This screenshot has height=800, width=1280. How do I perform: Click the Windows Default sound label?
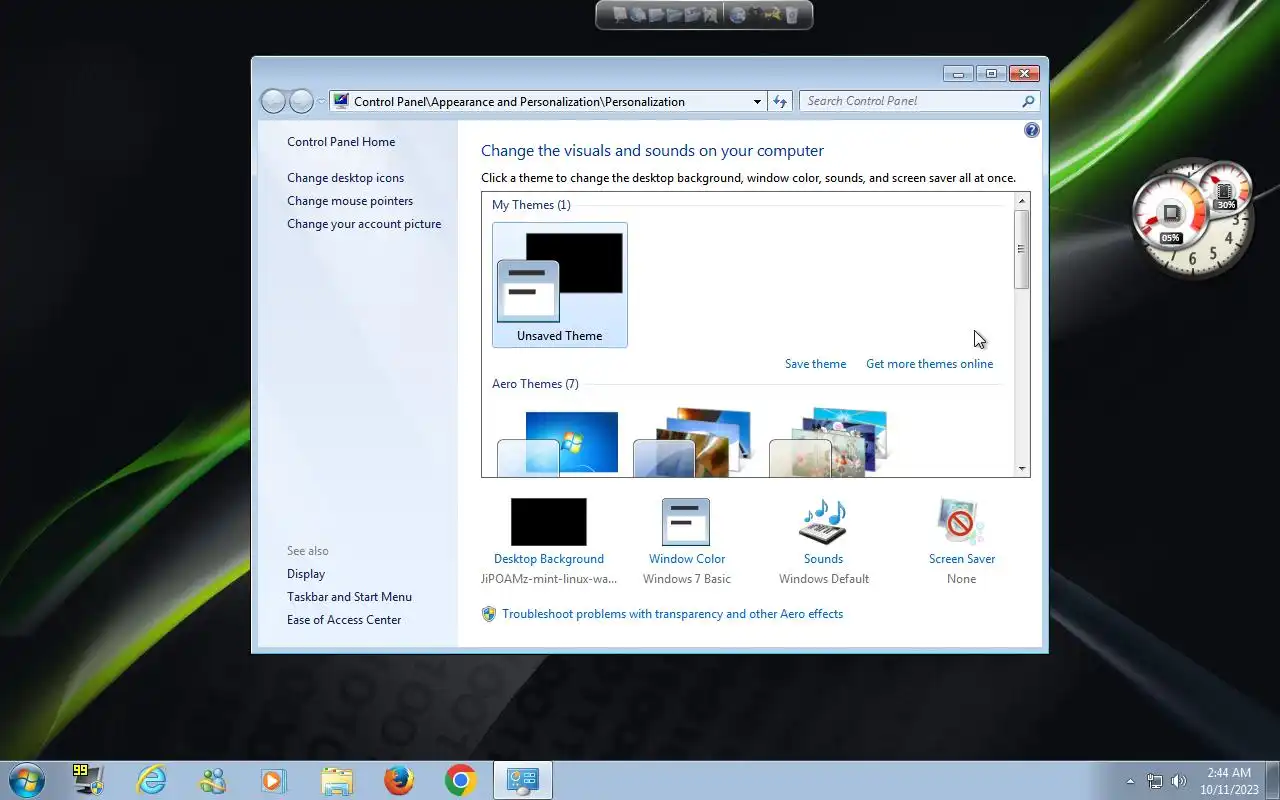click(x=824, y=579)
